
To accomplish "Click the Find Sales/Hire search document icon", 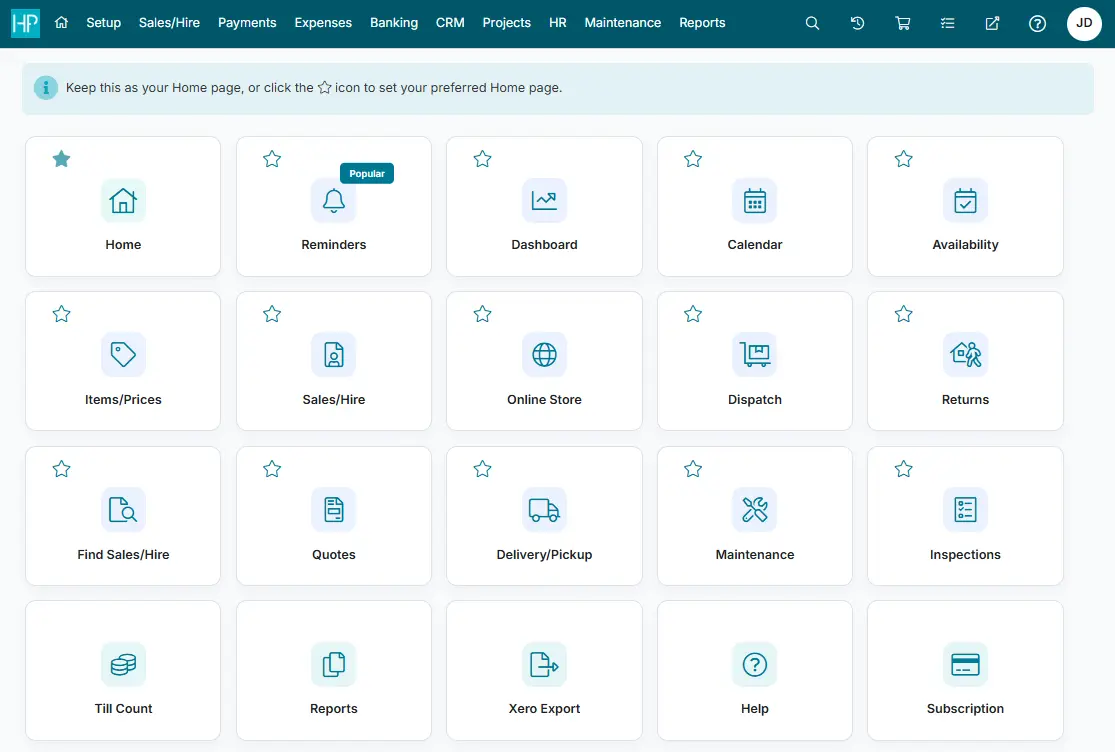I will pos(123,510).
